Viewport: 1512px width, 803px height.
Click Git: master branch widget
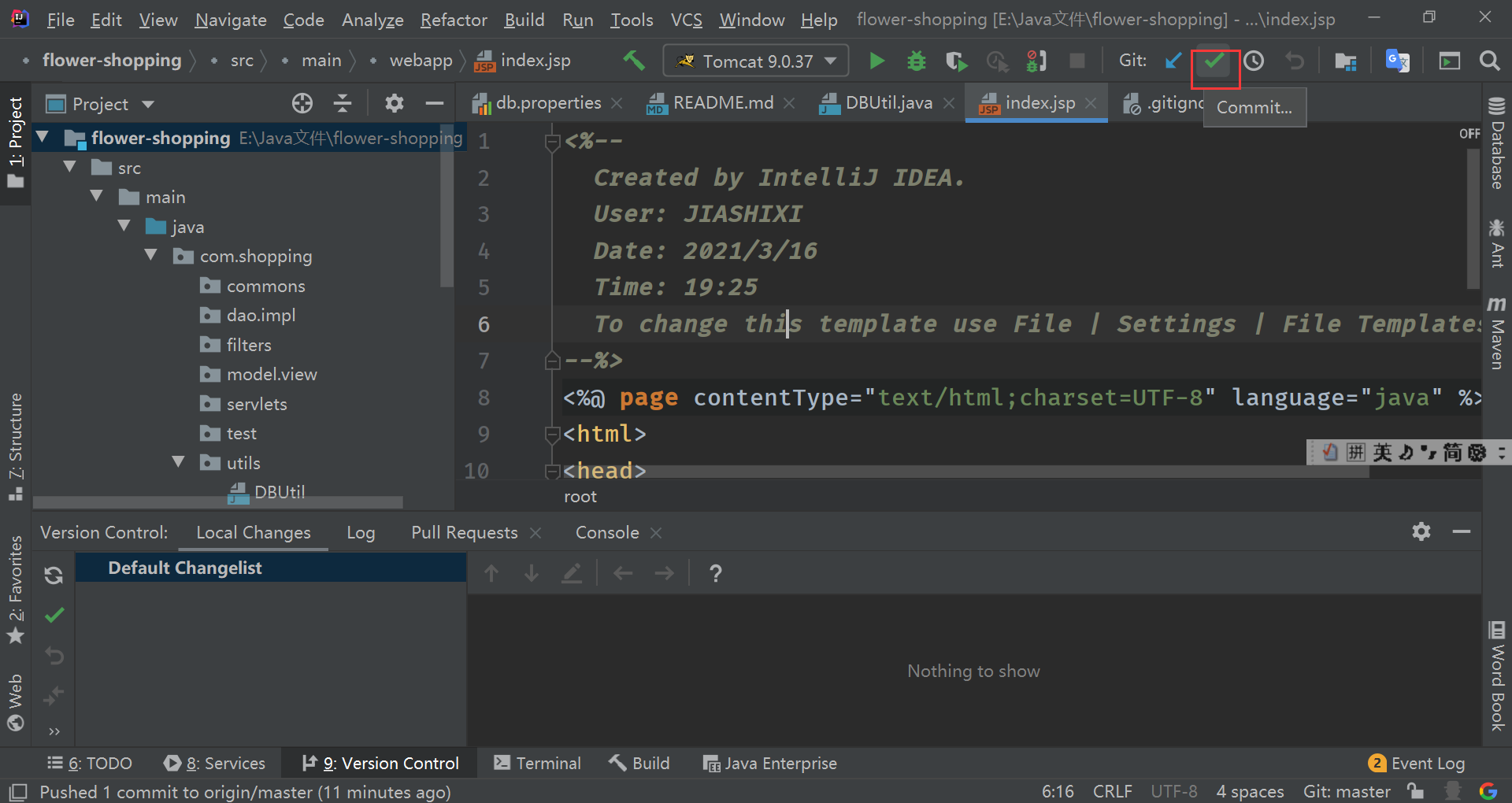[x=1347, y=791]
